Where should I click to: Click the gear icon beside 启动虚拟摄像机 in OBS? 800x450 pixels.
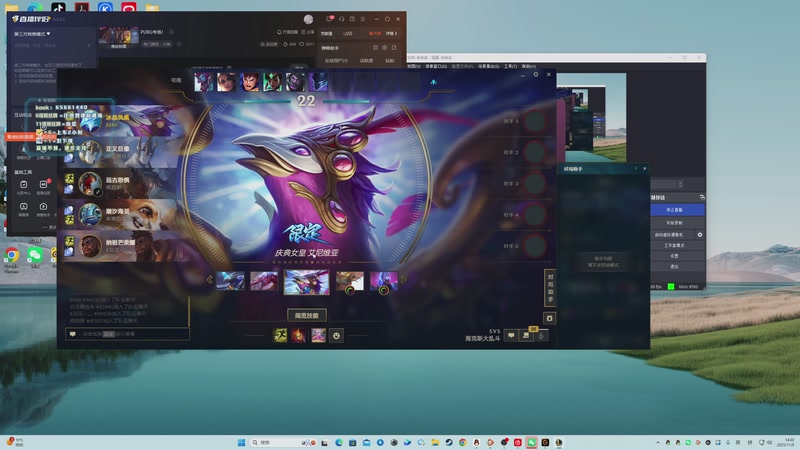[x=699, y=235]
